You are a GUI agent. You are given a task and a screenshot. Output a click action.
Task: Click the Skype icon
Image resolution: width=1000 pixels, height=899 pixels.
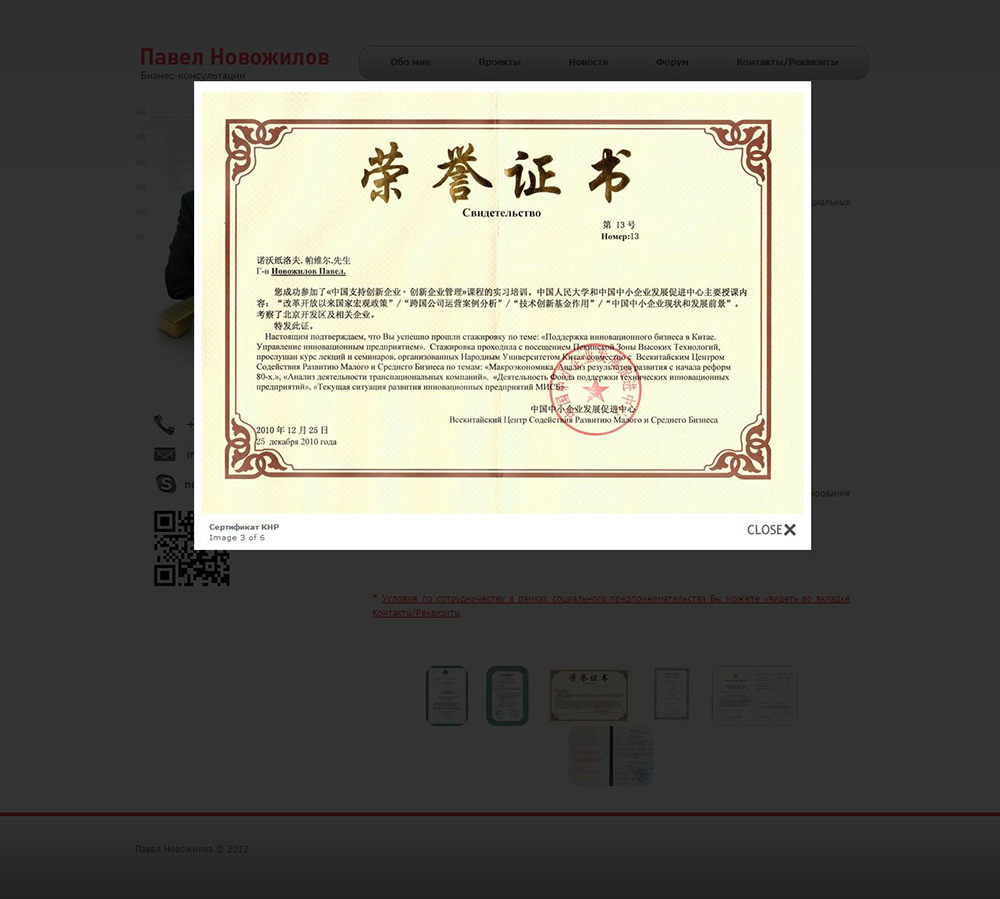(x=166, y=483)
